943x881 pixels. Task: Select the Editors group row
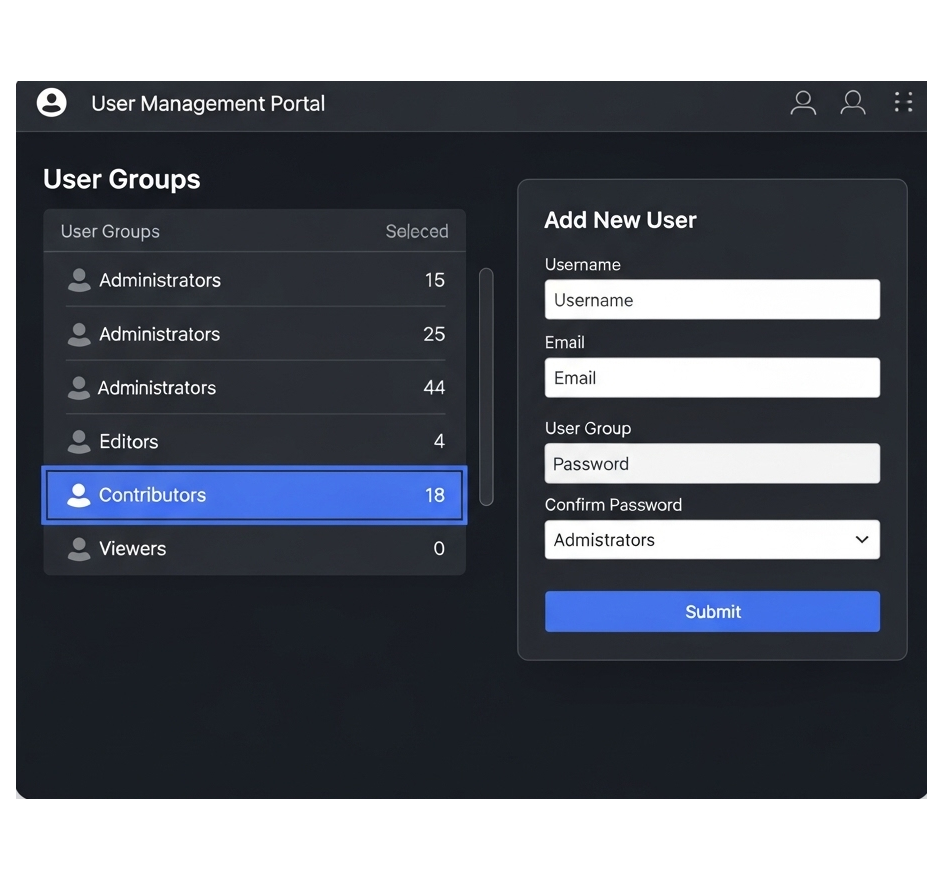(x=255, y=441)
